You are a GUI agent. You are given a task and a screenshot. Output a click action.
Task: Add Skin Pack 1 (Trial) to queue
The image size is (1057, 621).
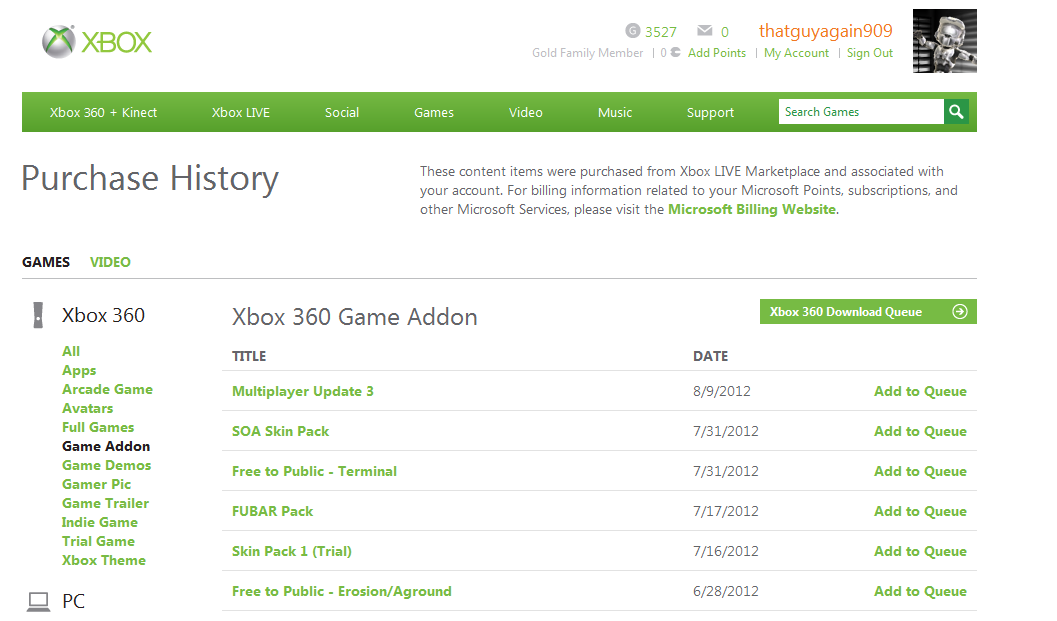pyautogui.click(x=920, y=551)
